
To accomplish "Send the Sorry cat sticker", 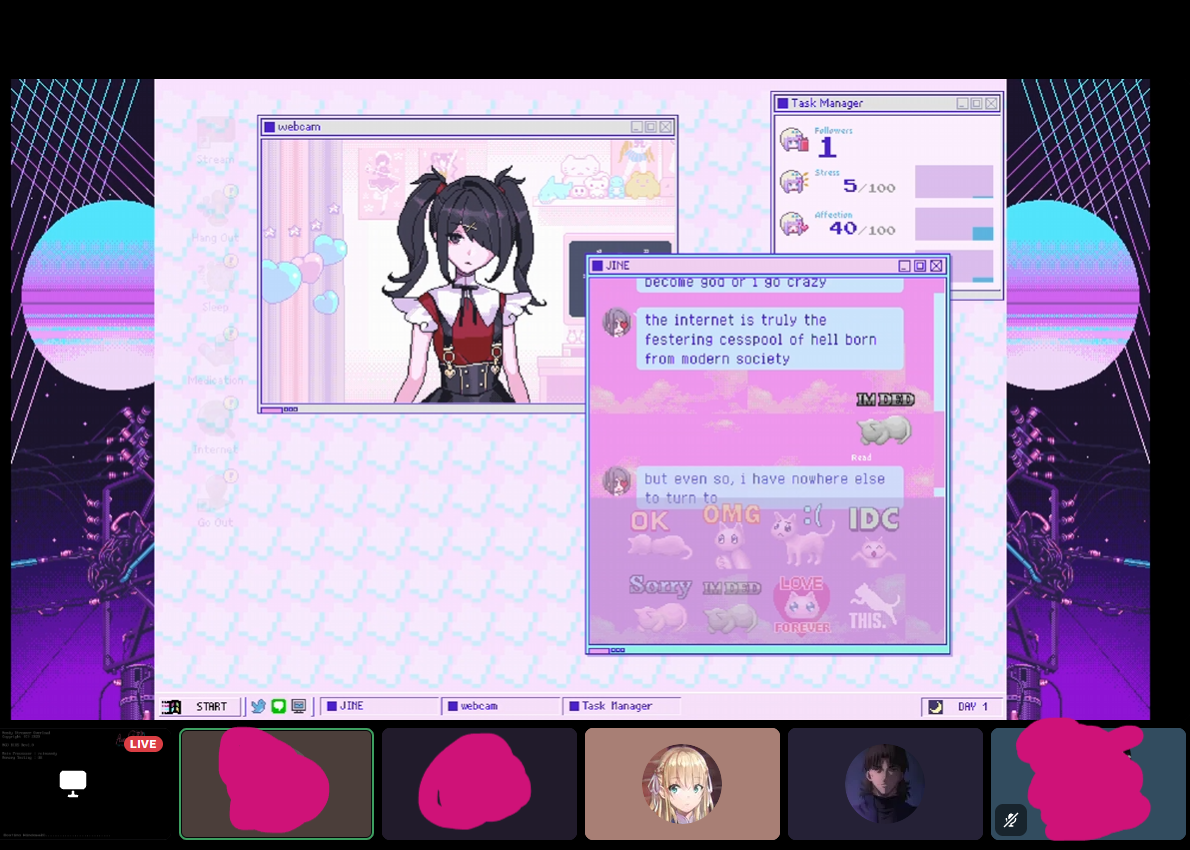I will click(659, 604).
